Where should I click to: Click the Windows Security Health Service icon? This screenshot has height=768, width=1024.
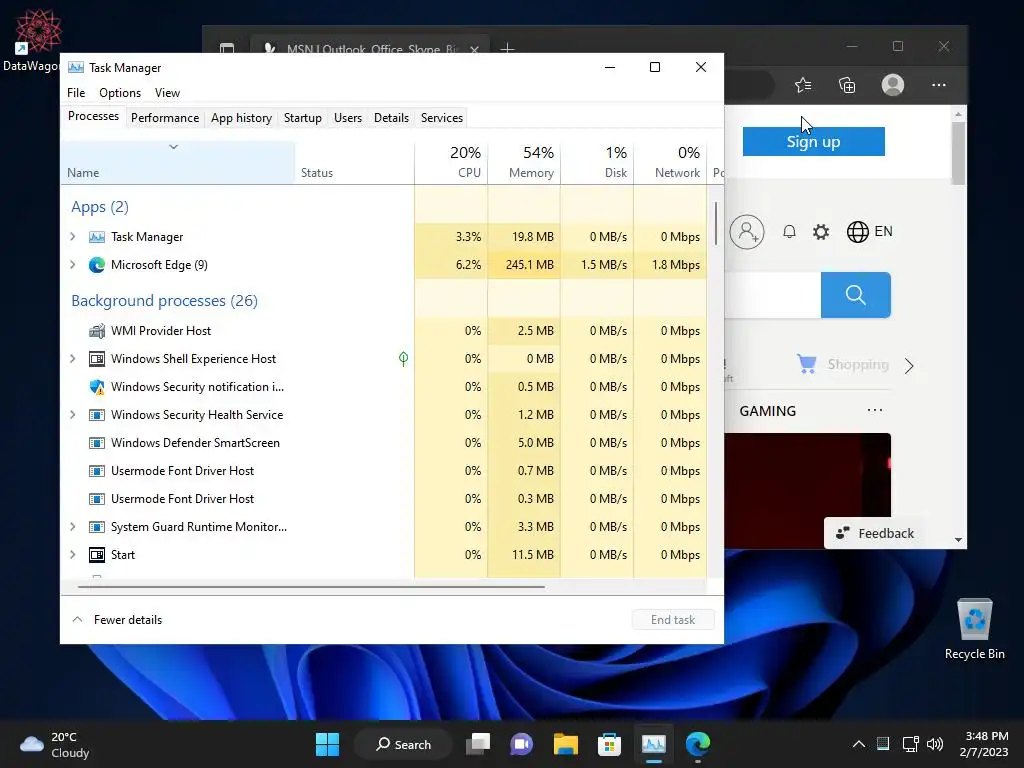tap(97, 415)
